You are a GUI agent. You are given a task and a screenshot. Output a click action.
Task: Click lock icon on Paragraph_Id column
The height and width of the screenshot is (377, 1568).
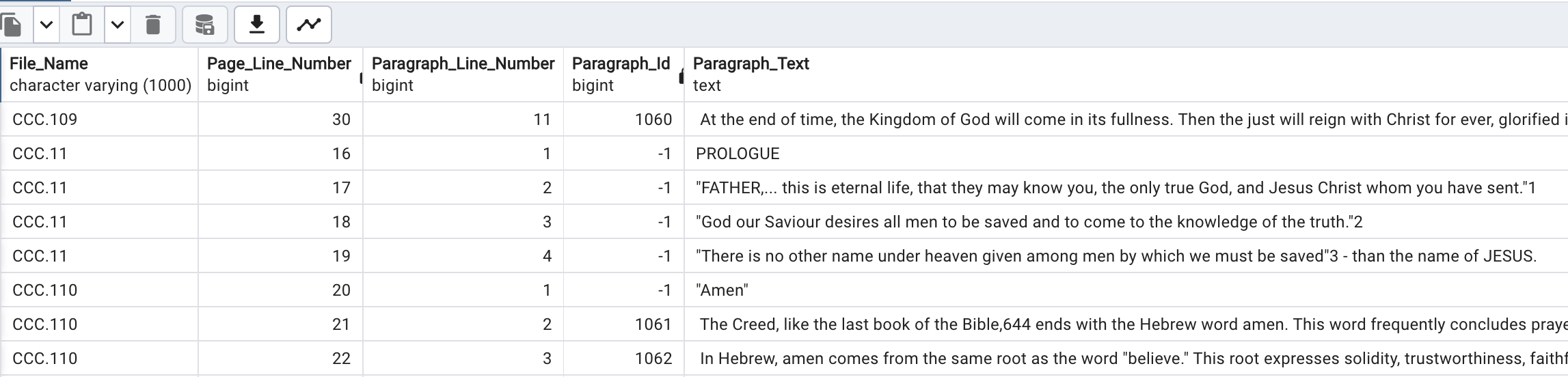click(681, 77)
